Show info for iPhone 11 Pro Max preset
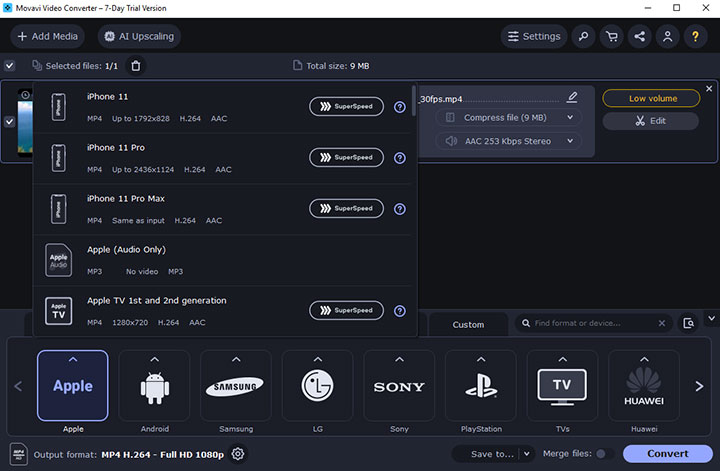Screen dimensions: 720x471 click(400, 209)
